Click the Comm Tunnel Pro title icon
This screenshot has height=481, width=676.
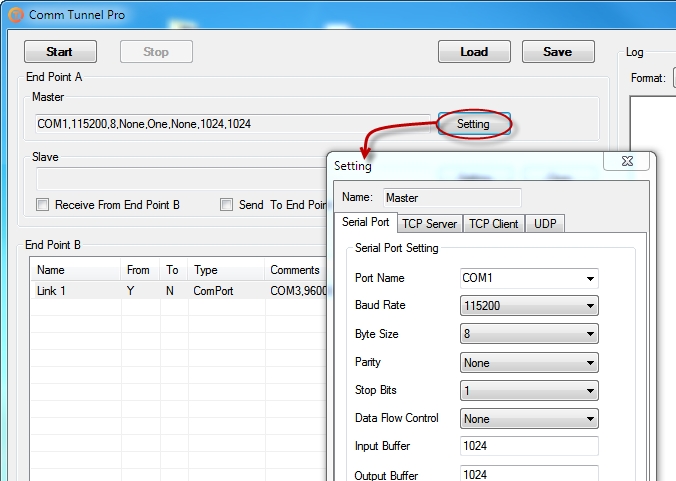click(x=16, y=15)
